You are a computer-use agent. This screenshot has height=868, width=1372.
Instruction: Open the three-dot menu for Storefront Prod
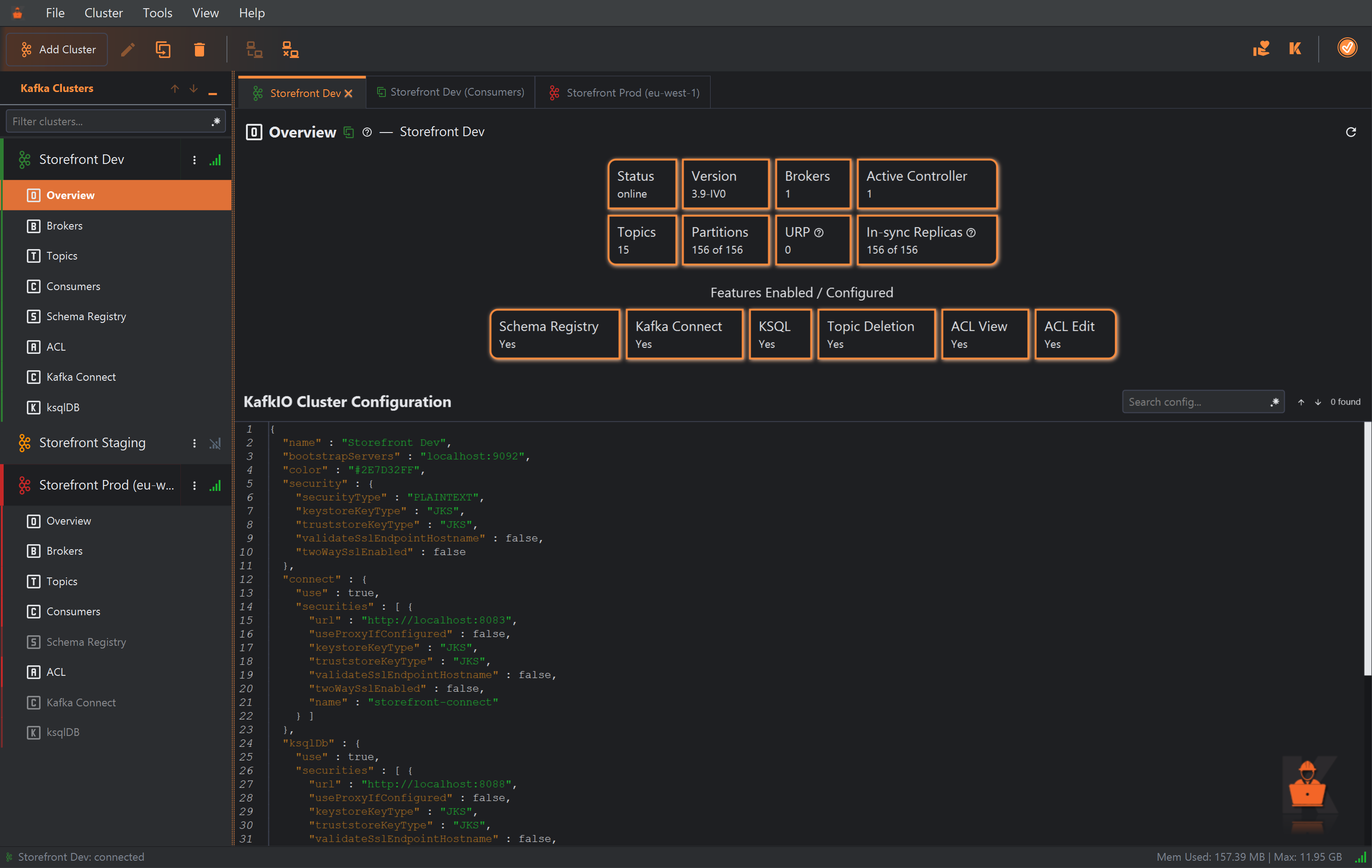[x=195, y=486]
